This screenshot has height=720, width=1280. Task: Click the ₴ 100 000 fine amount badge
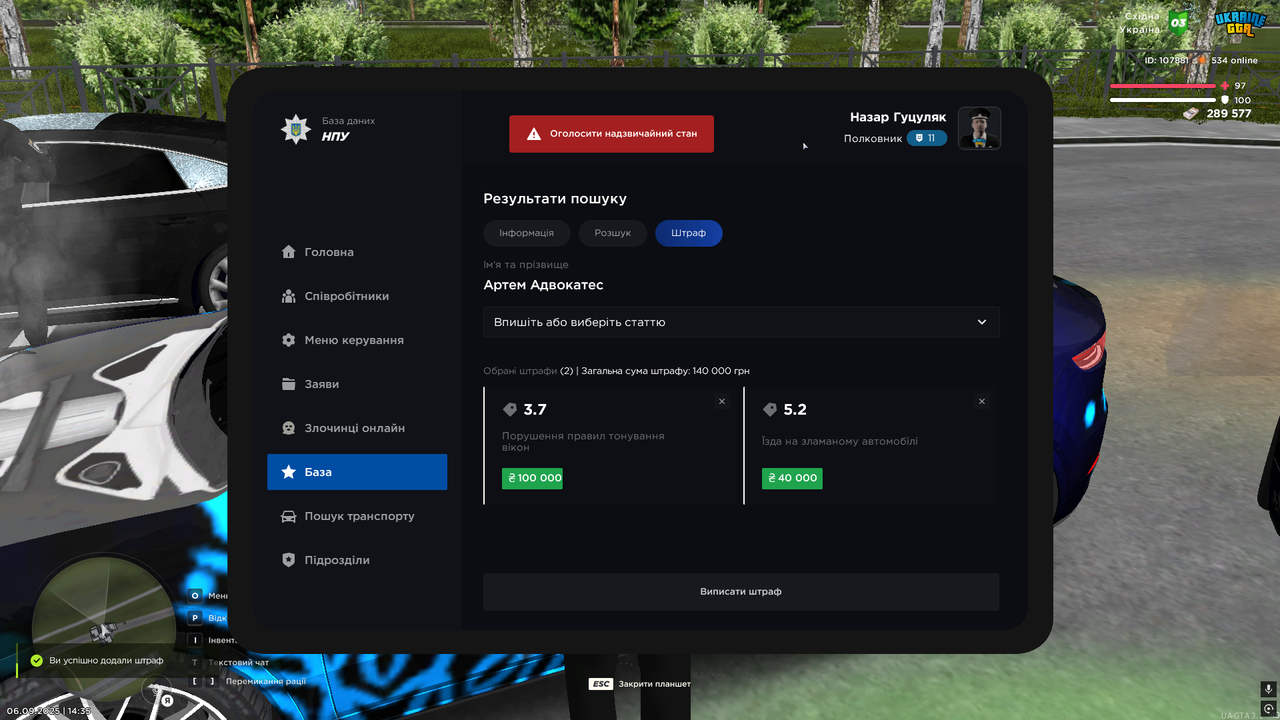(x=532, y=478)
